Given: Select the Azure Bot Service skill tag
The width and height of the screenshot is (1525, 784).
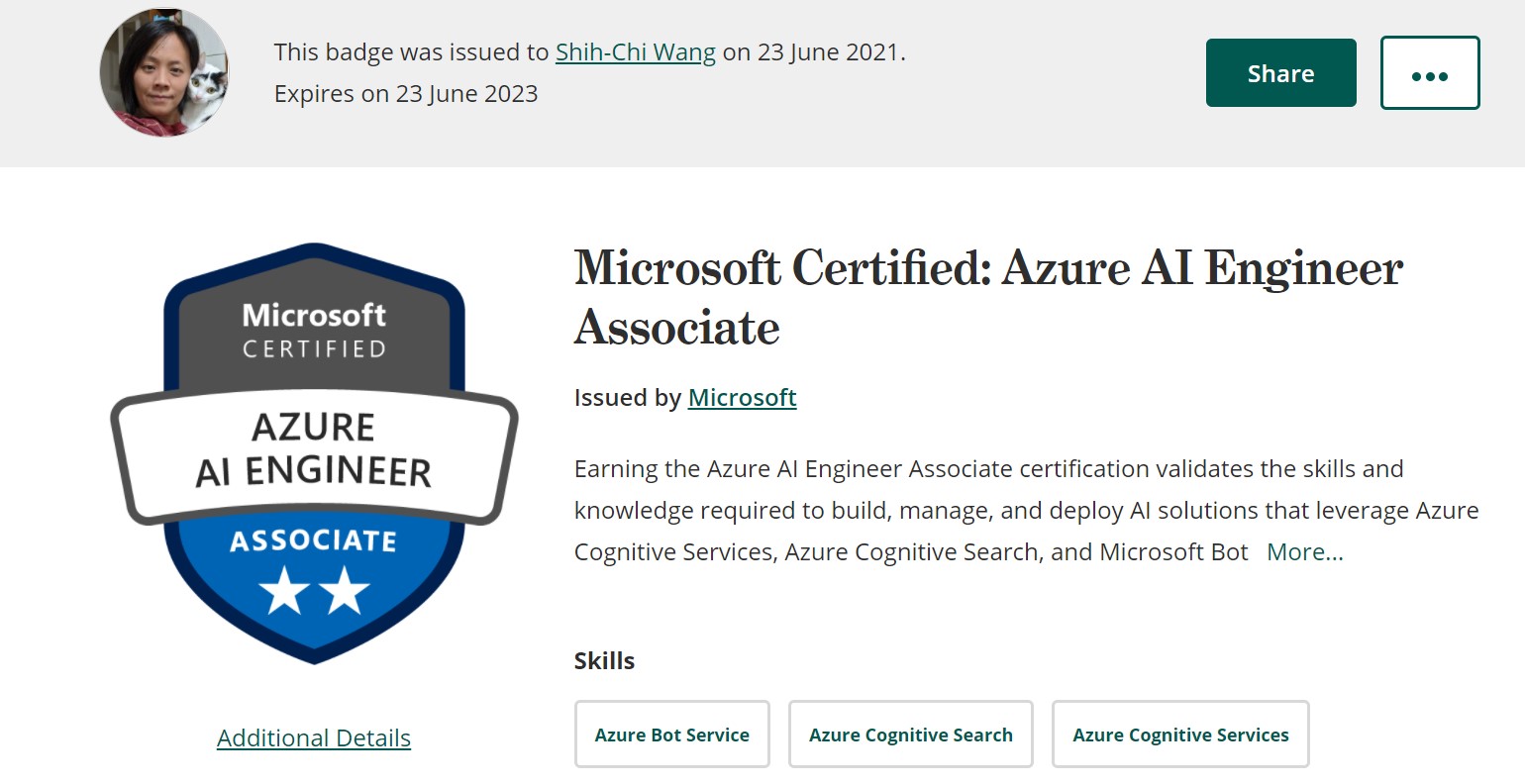Looking at the screenshot, I should (x=672, y=735).
